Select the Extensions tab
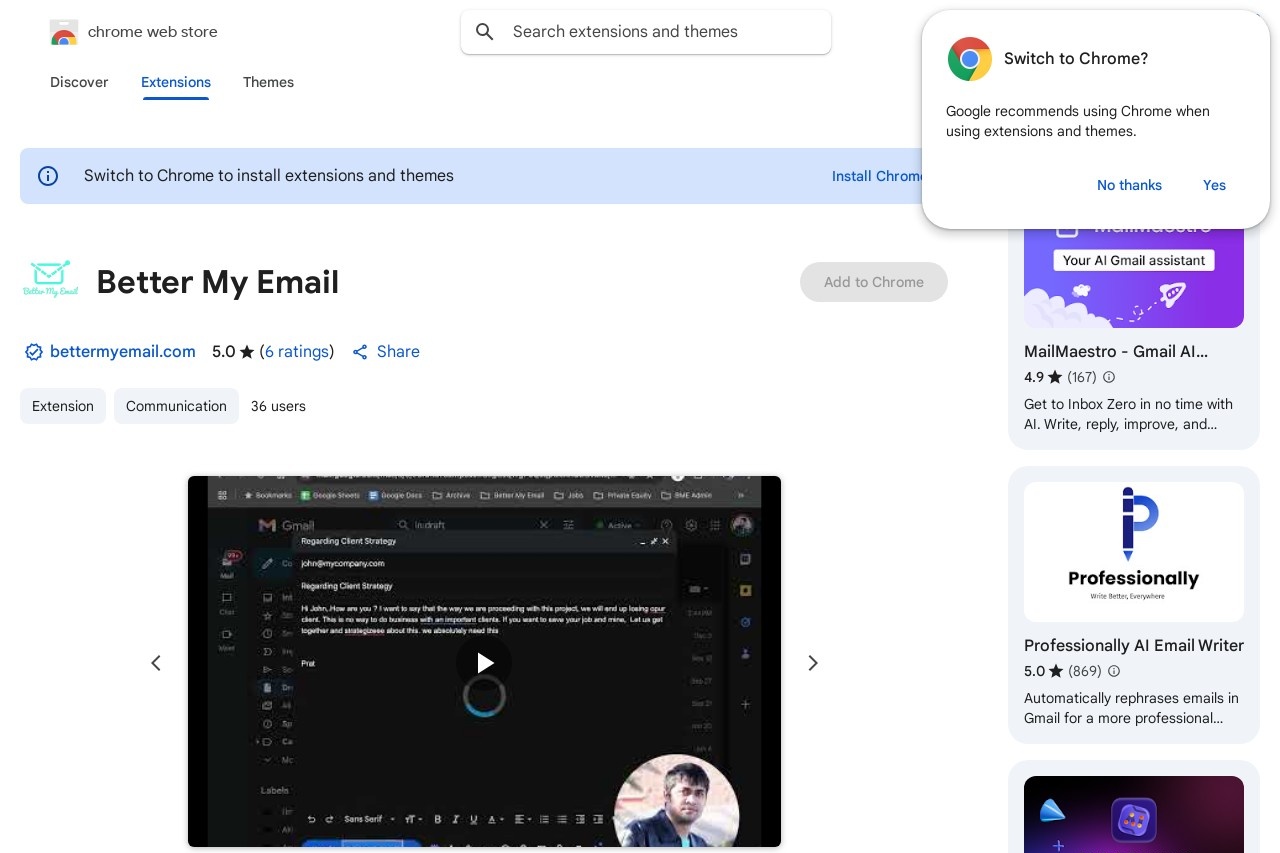The image size is (1280, 853). point(176,82)
